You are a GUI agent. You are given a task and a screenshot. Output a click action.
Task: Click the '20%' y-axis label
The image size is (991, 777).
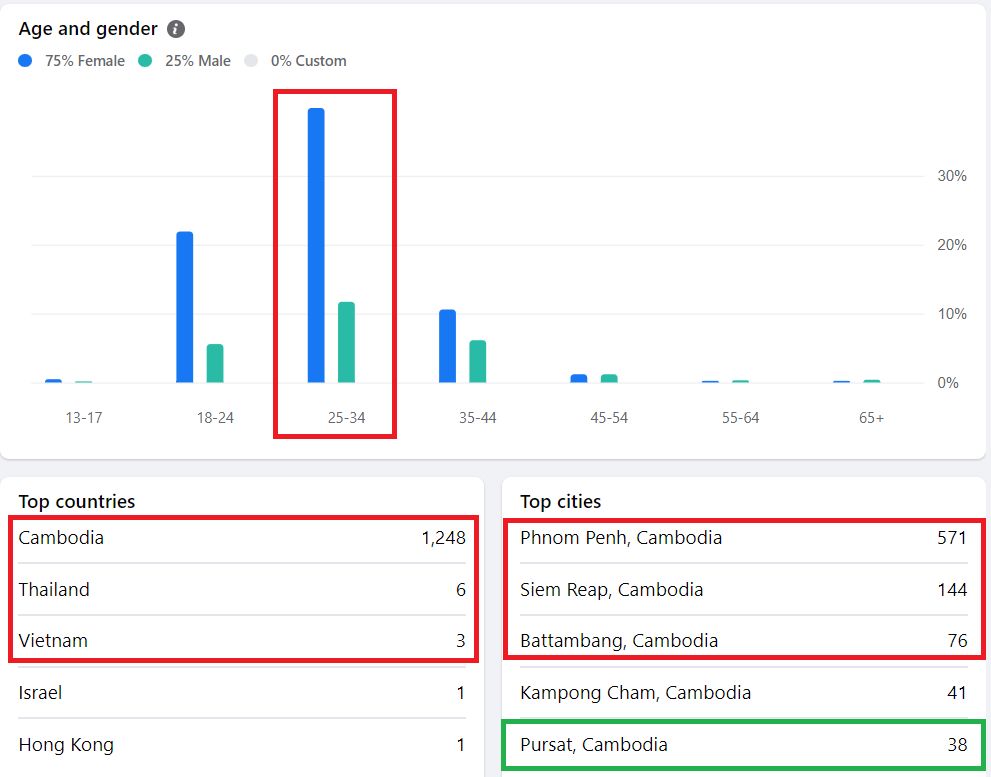point(952,245)
